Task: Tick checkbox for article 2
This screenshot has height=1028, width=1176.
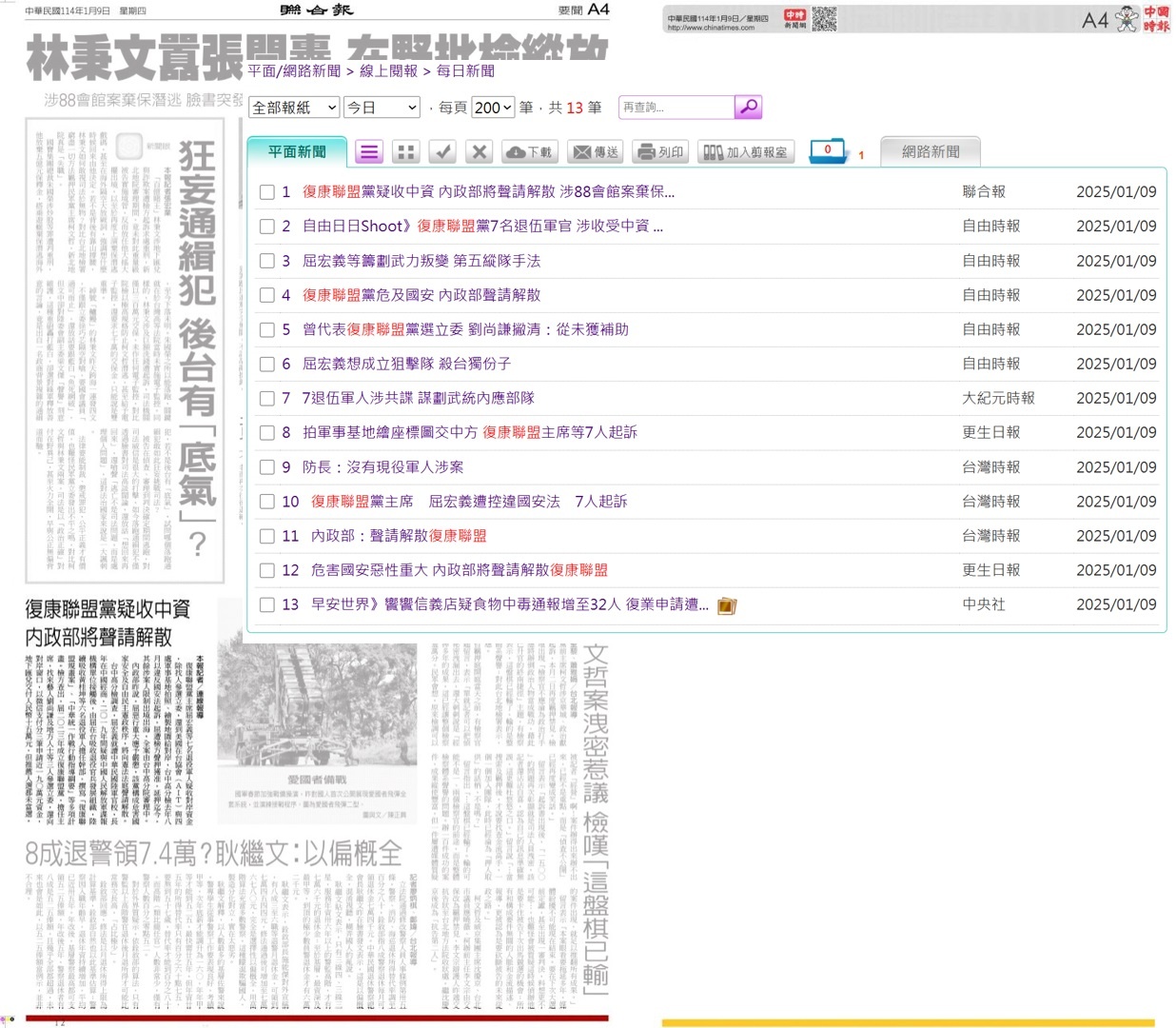Action: (267, 227)
